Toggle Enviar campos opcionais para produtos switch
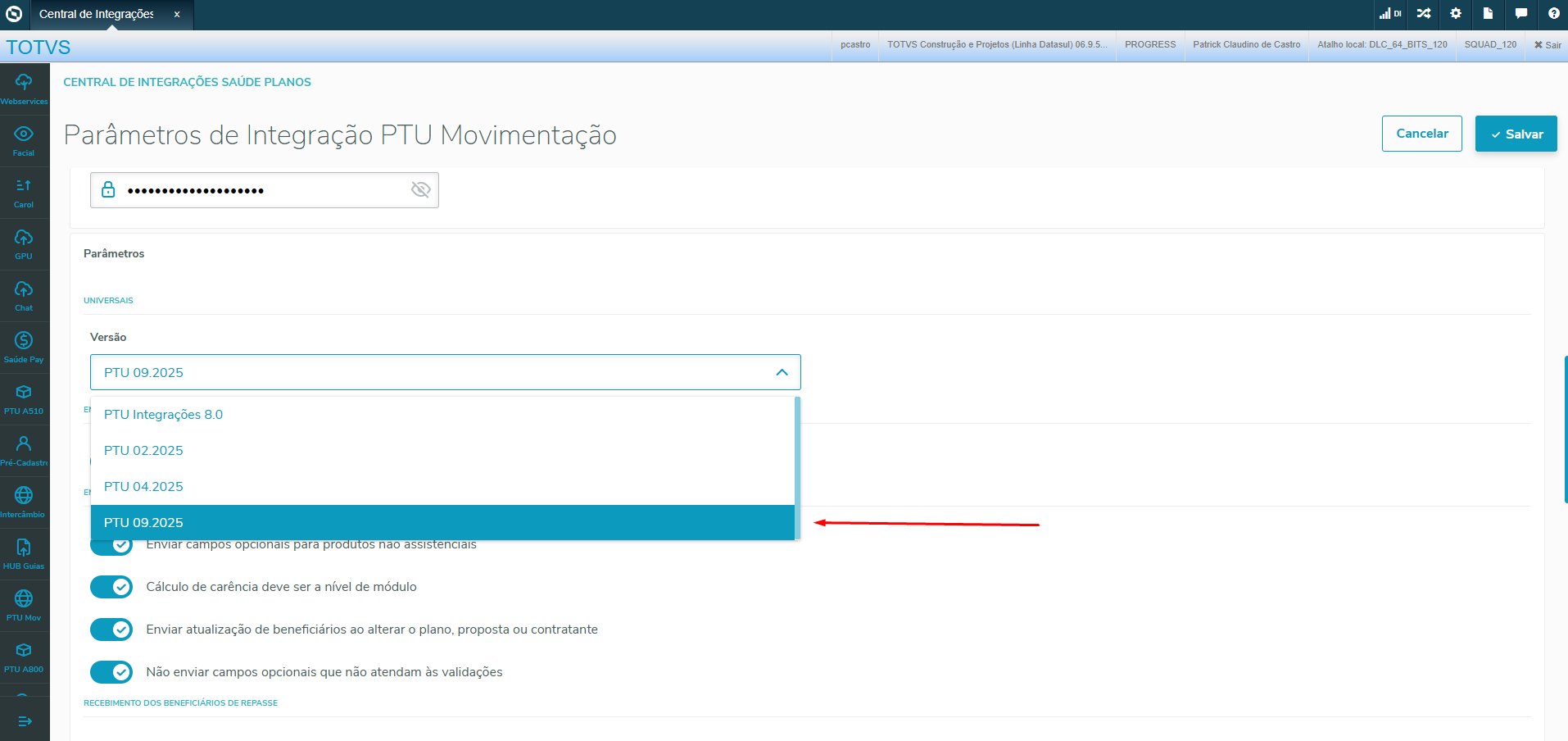 point(111,547)
